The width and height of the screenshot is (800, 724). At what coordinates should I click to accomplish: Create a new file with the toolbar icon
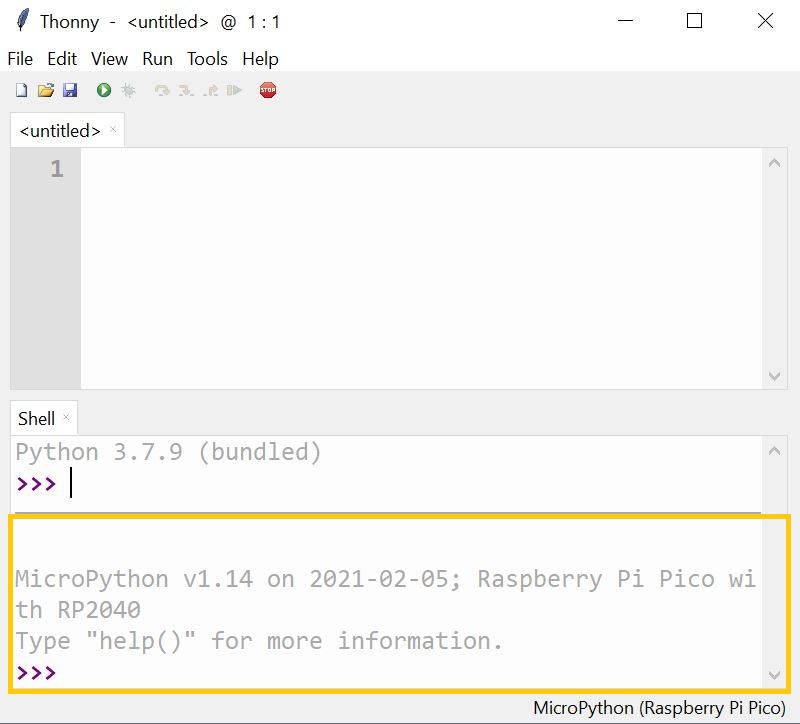tap(21, 91)
